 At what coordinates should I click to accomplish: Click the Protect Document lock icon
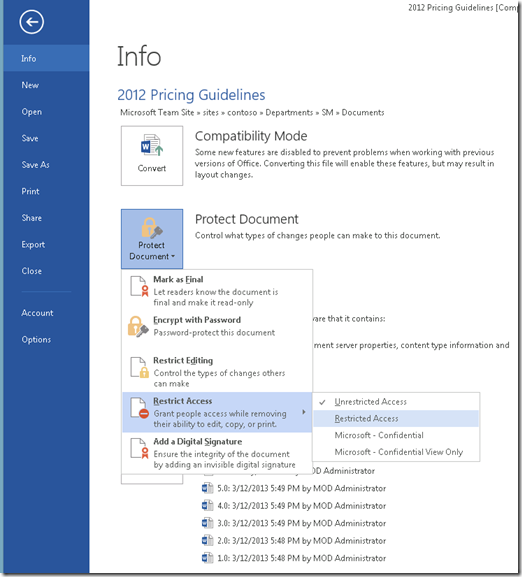(152, 228)
